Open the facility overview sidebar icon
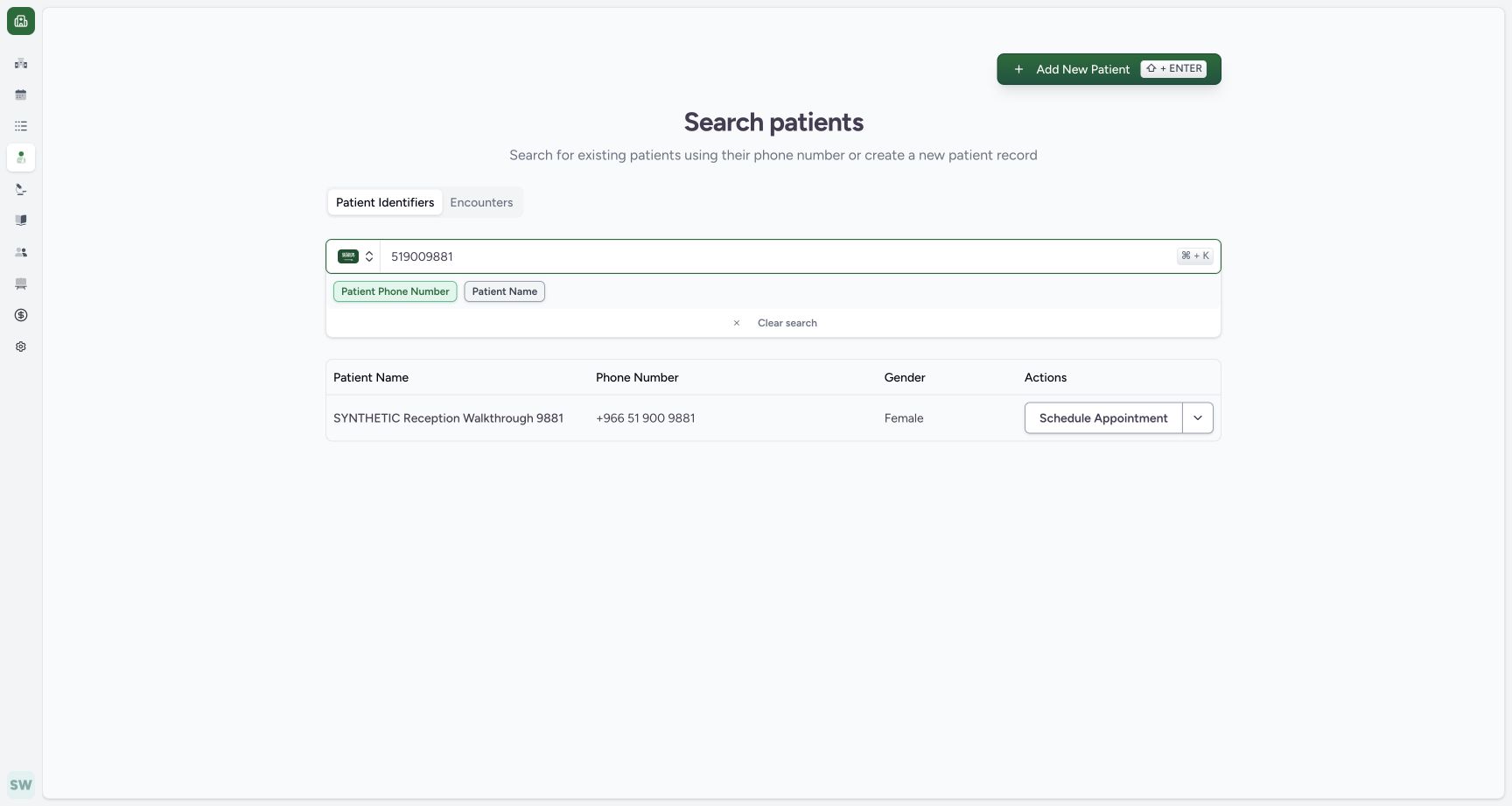The width and height of the screenshot is (1512, 806). click(x=21, y=63)
